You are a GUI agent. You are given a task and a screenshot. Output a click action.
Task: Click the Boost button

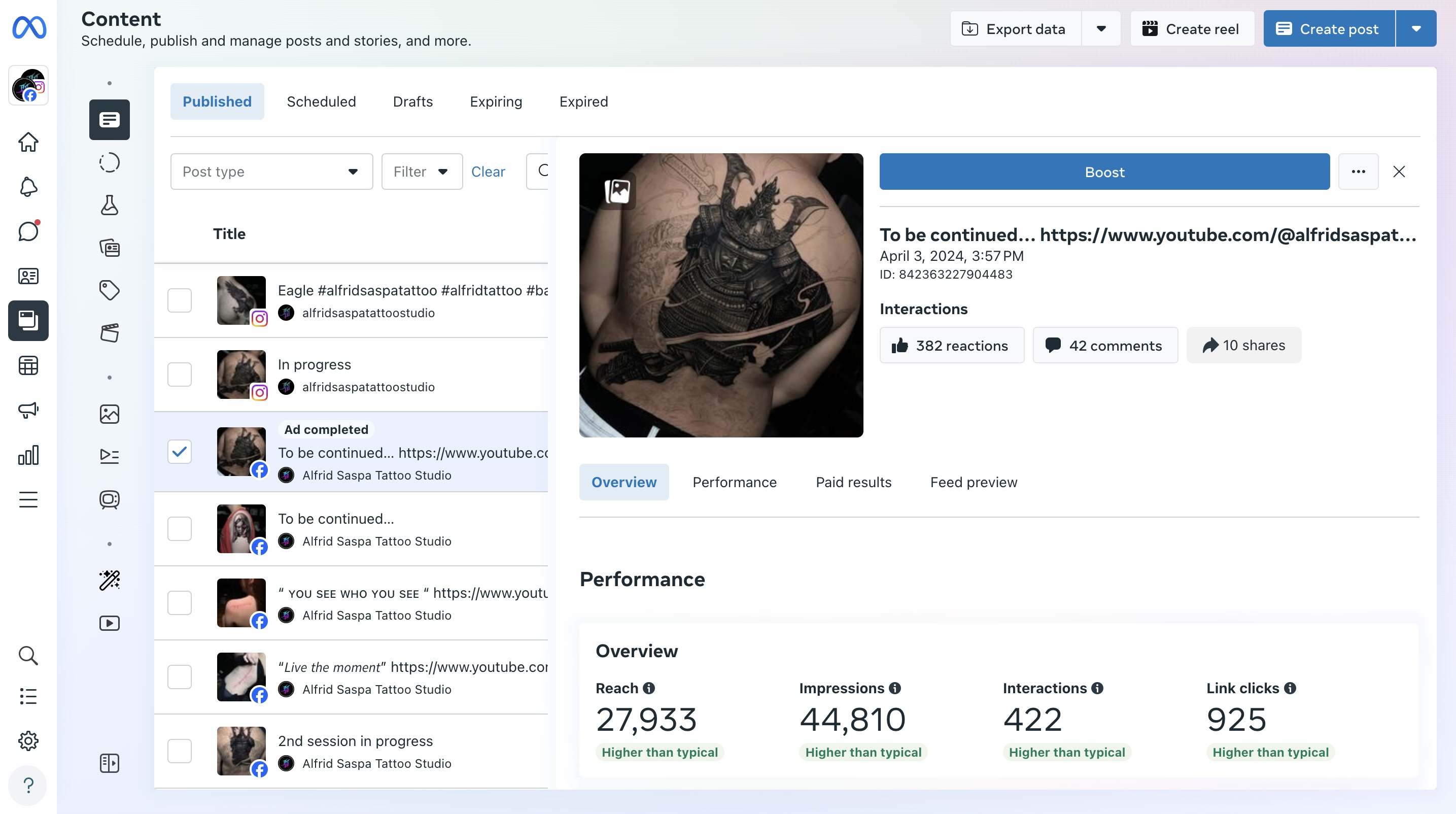pyautogui.click(x=1104, y=172)
